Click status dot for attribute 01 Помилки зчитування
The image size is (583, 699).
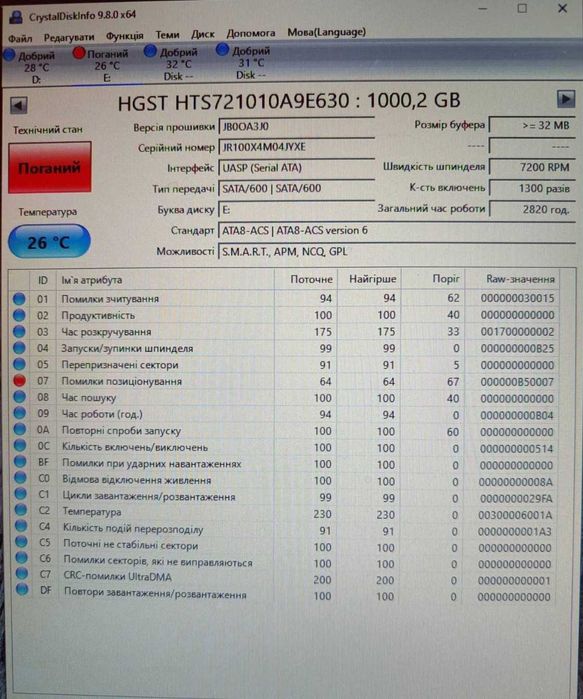[x=19, y=299]
